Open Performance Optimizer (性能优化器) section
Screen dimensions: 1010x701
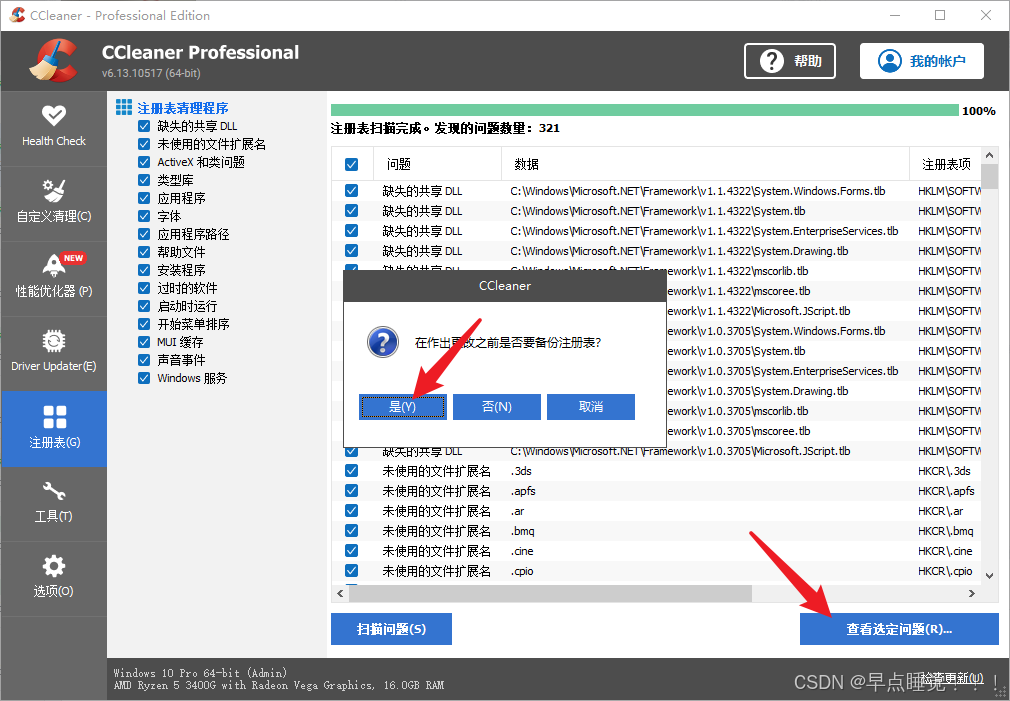(53, 278)
